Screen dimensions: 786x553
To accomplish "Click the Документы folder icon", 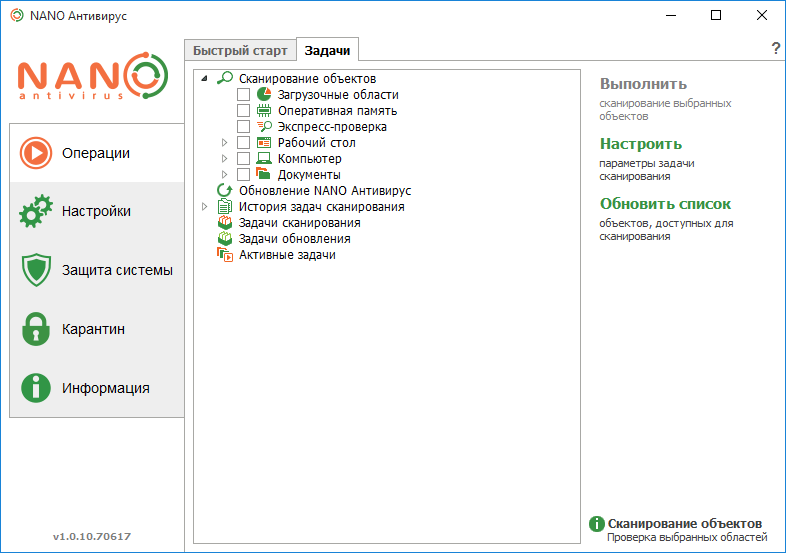I will [x=264, y=174].
